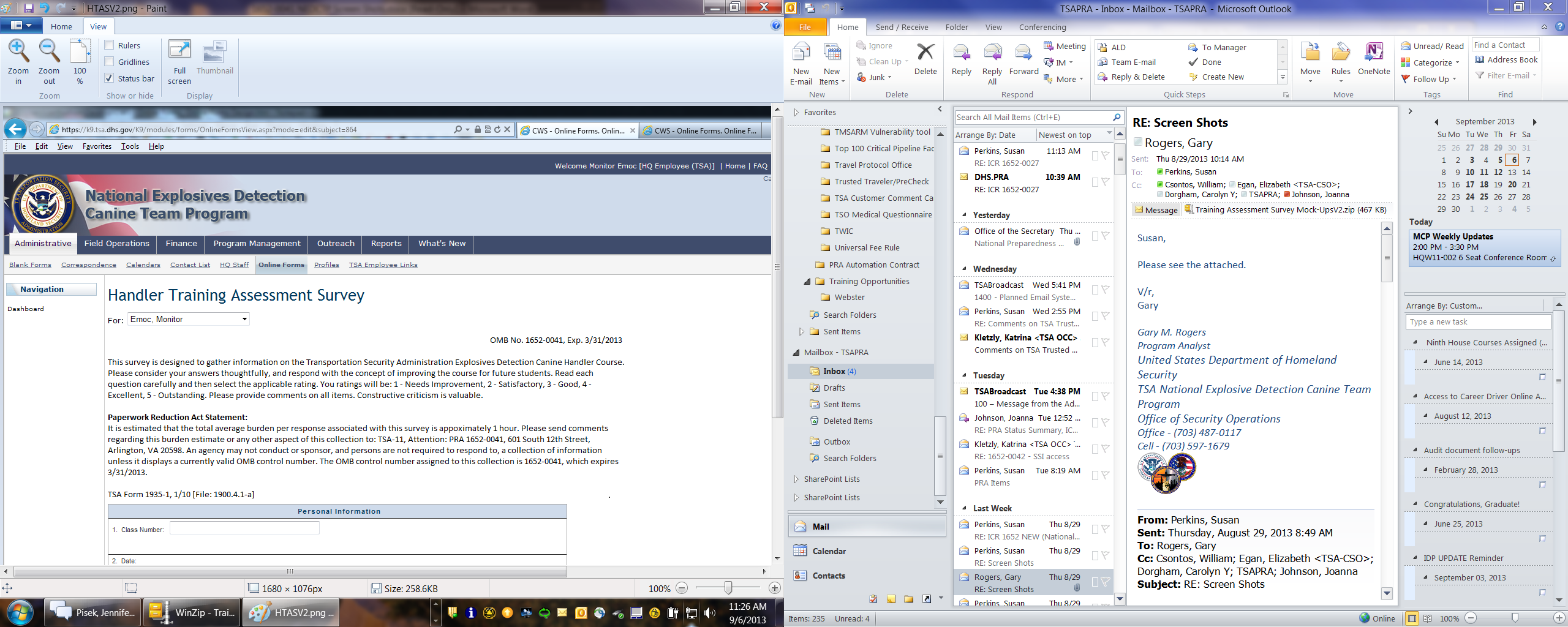
Task: Complete the June 14, 2013 task checkbox
Action: (1542, 377)
